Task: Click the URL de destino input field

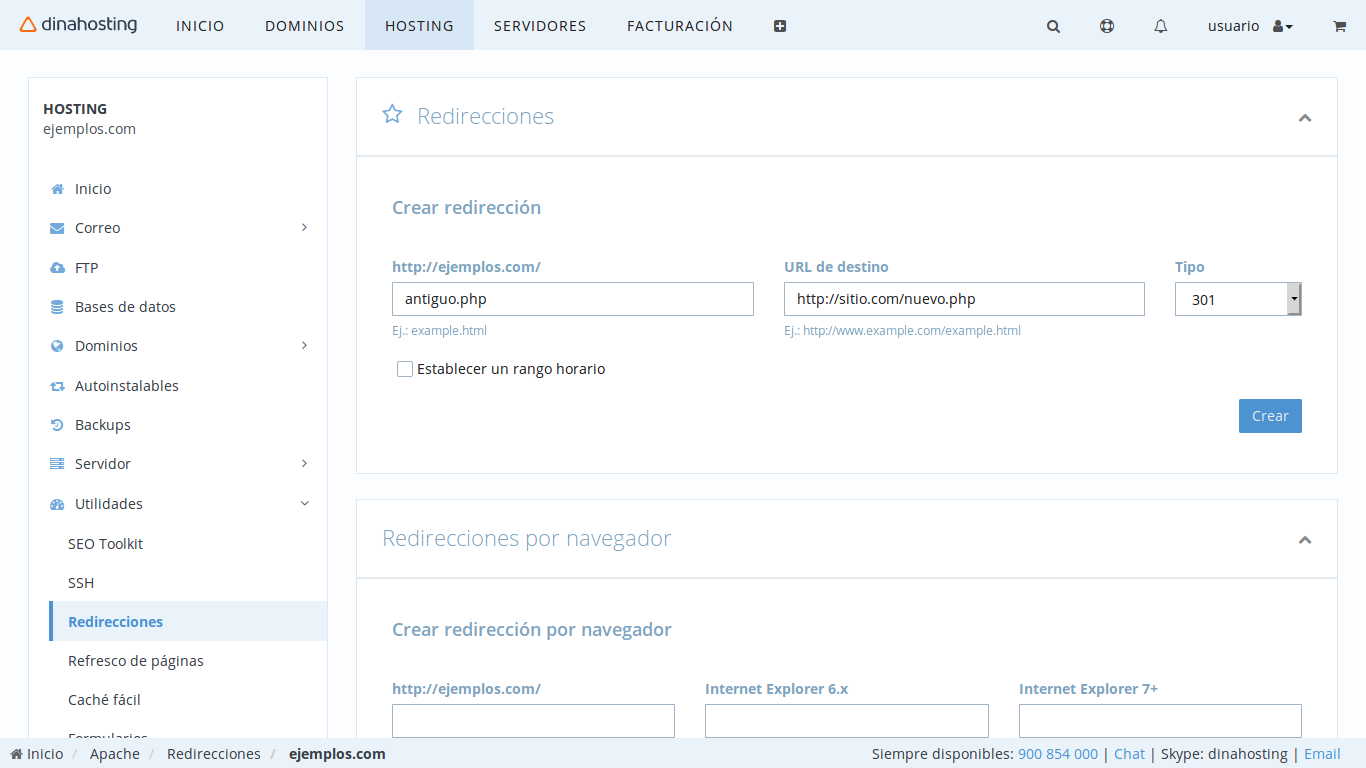Action: point(964,299)
